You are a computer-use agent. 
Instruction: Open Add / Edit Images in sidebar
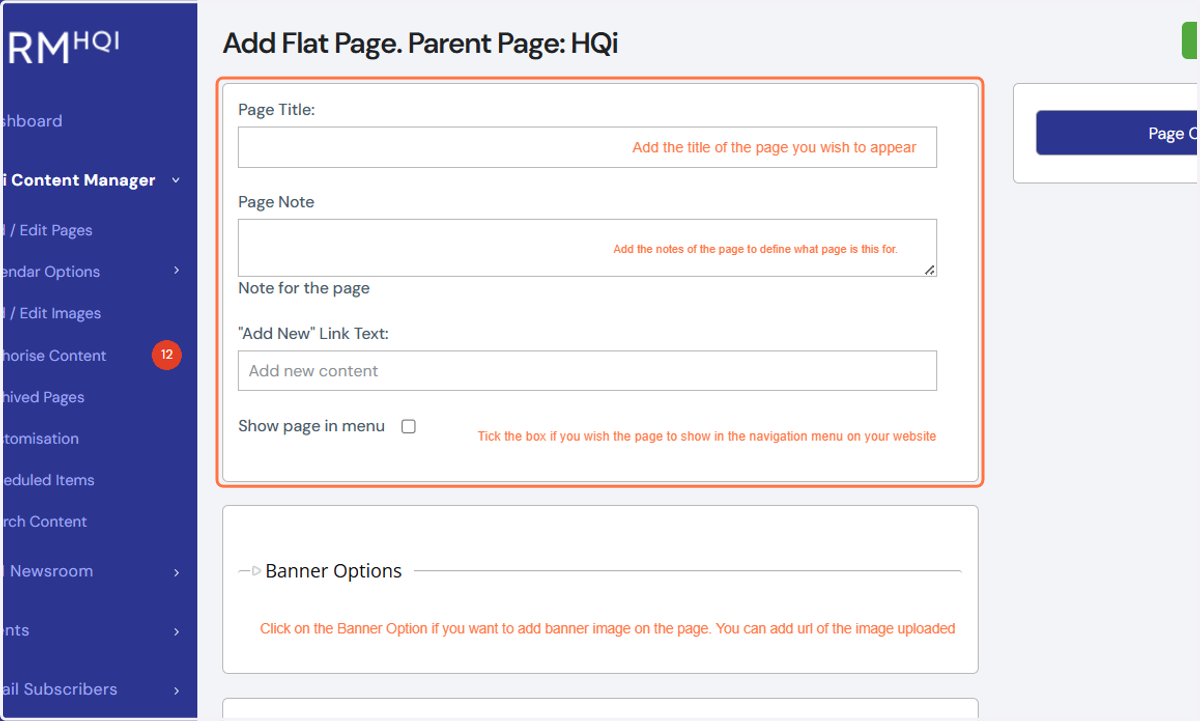click(51, 313)
